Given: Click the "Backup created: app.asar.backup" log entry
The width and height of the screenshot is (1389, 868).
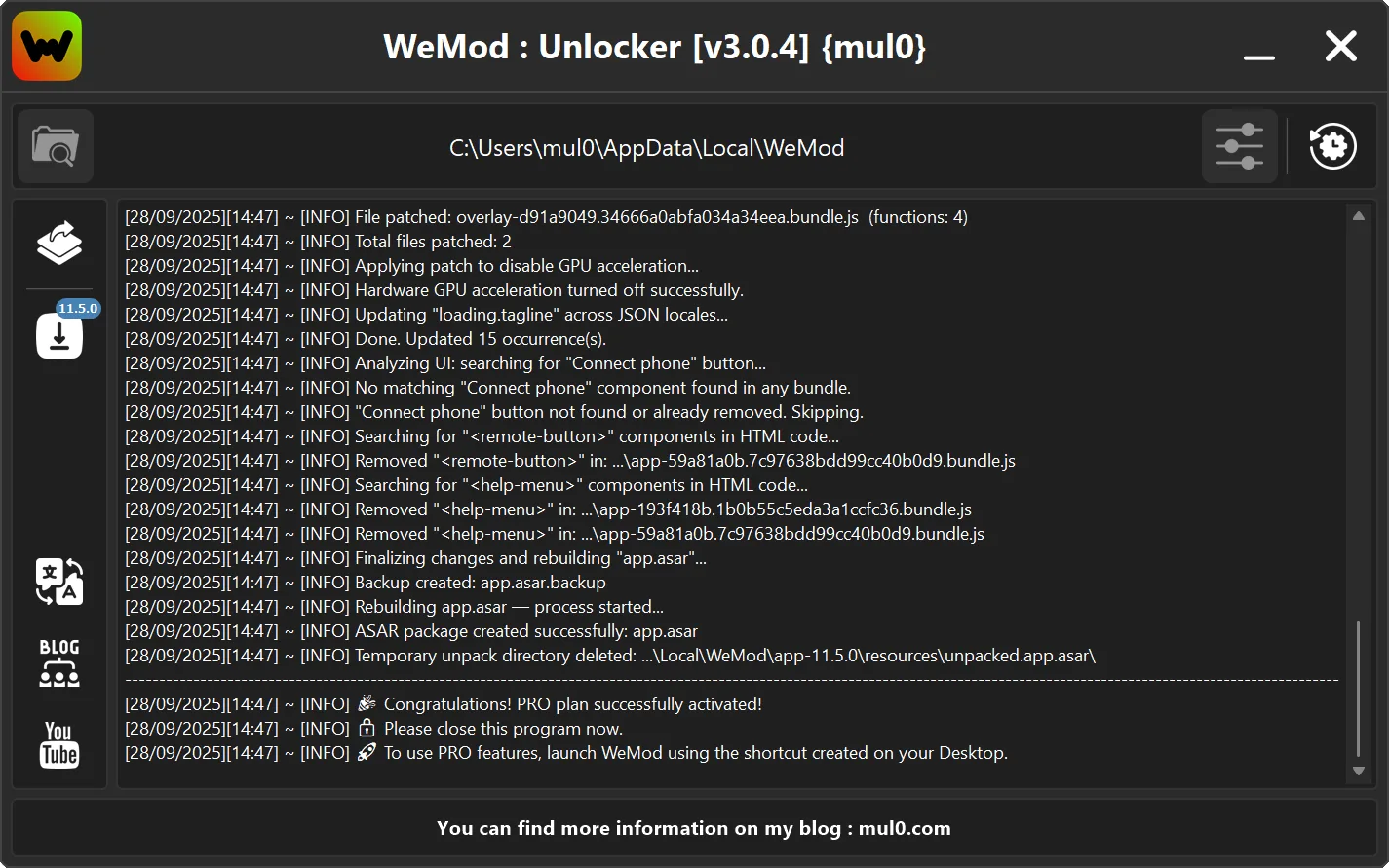Looking at the screenshot, I should 480,583.
